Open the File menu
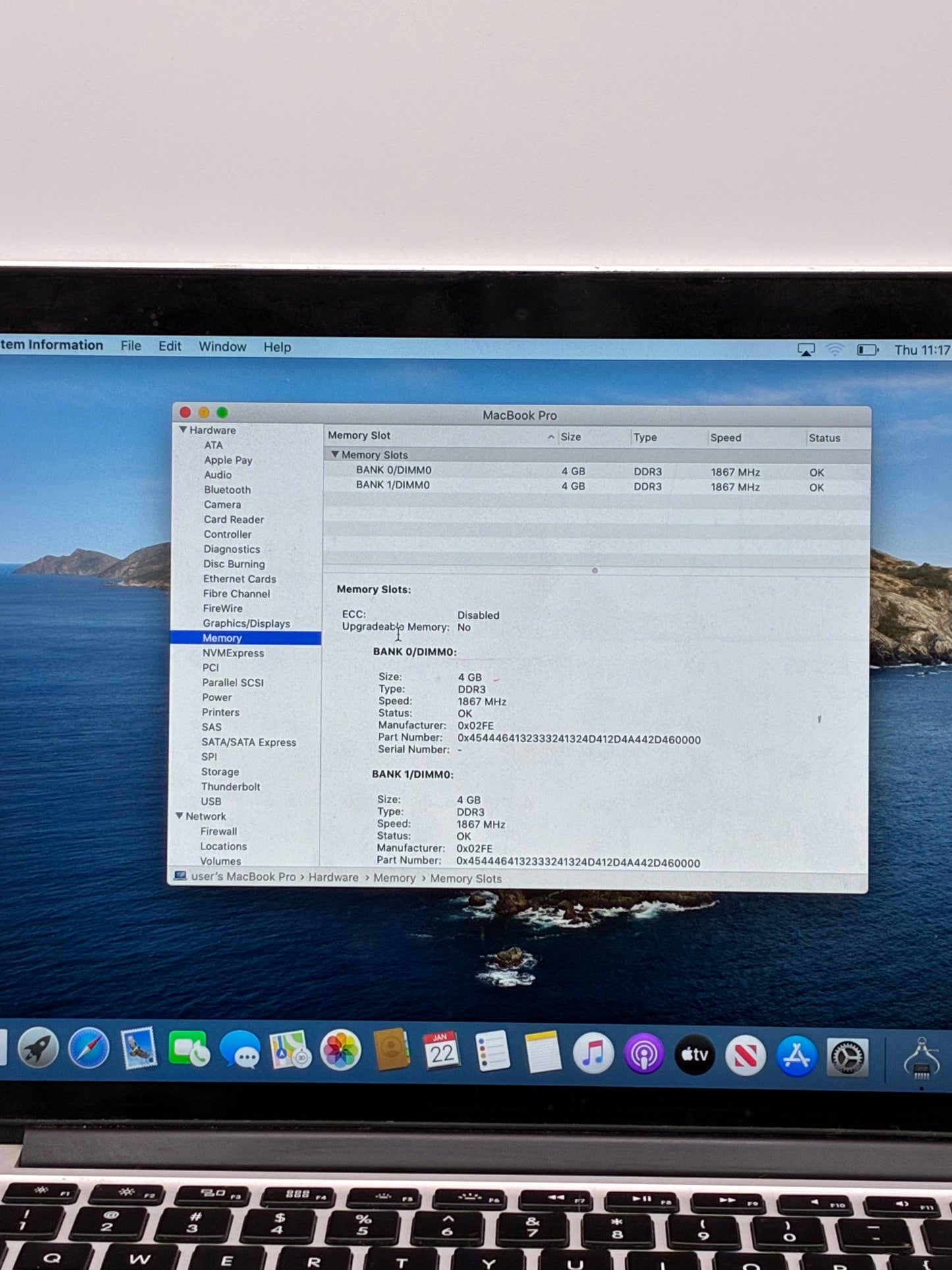 coord(130,346)
